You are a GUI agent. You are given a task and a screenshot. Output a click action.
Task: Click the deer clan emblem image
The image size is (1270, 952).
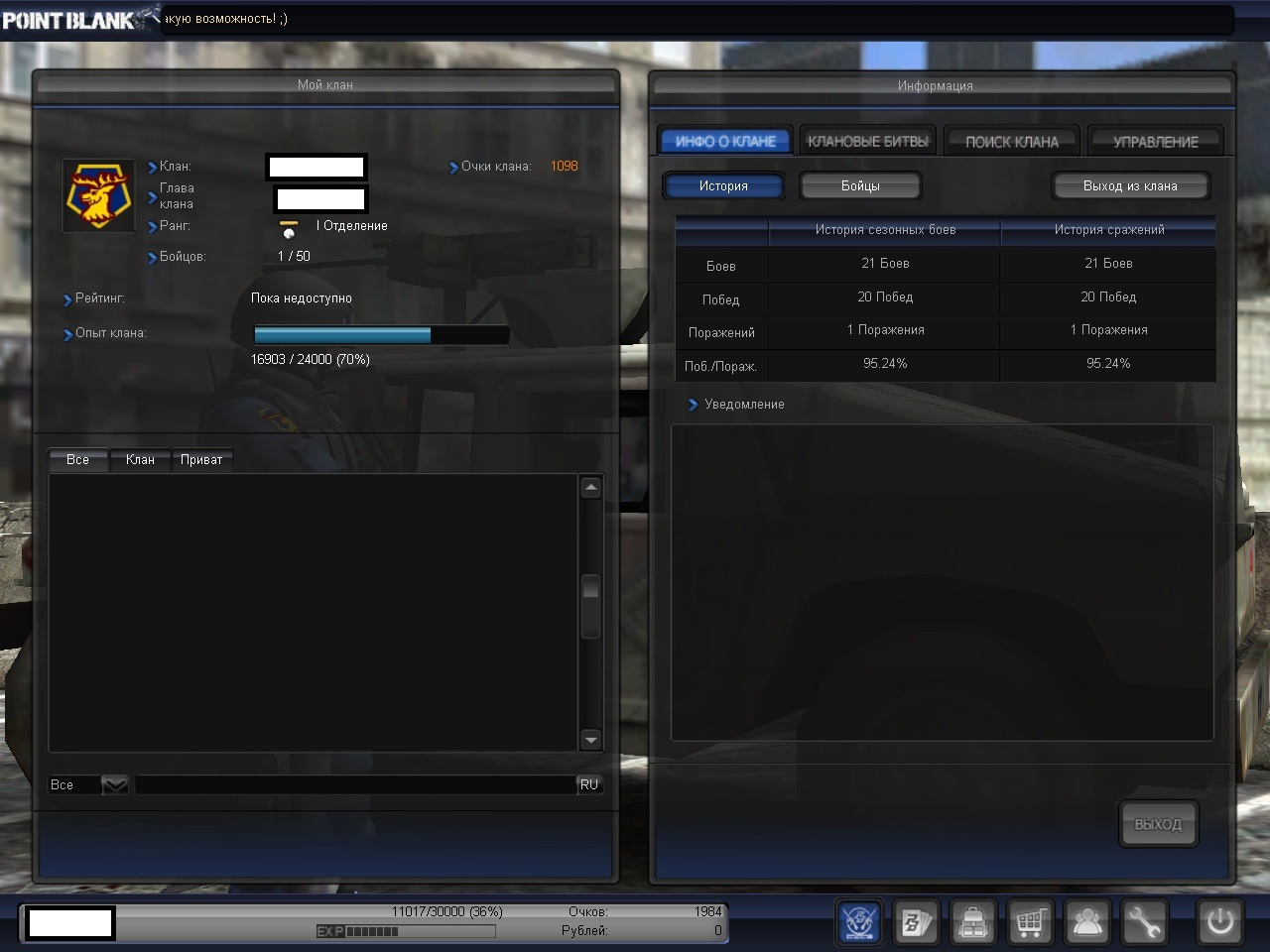98,196
